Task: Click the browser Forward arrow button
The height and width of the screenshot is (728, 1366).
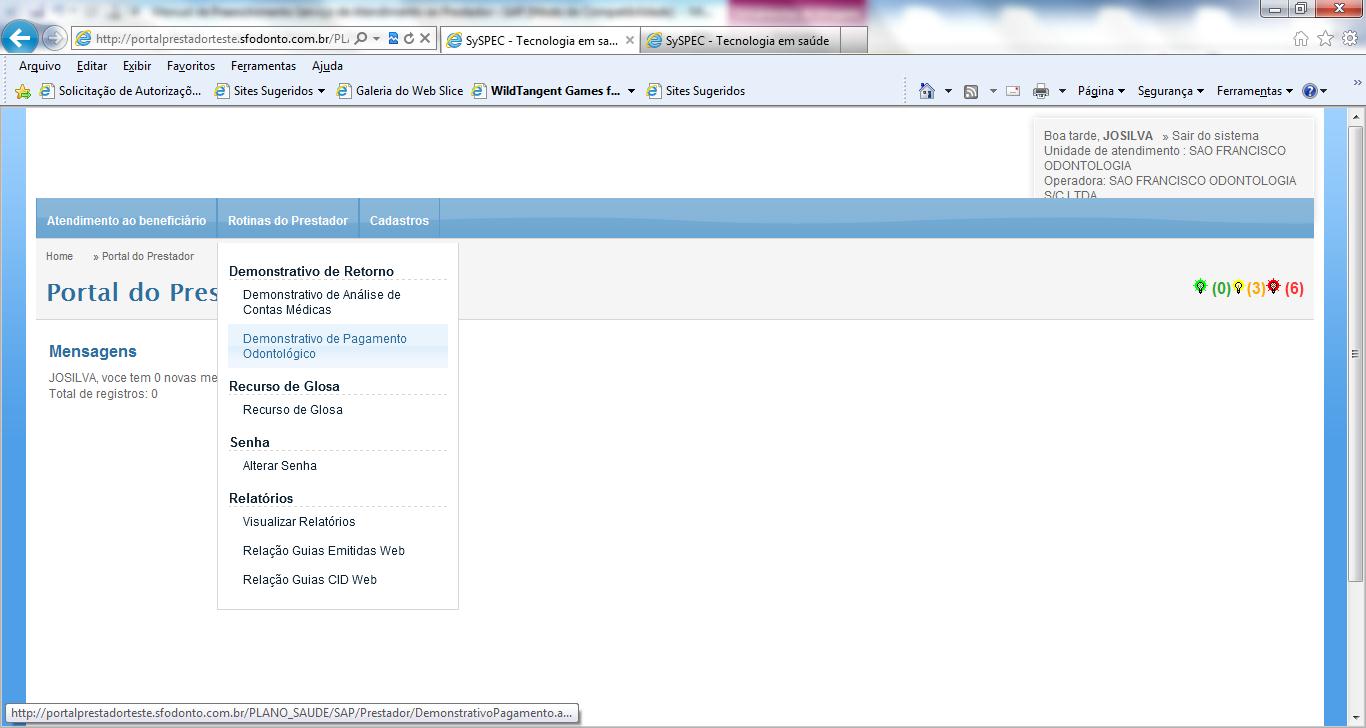Action: [54, 39]
